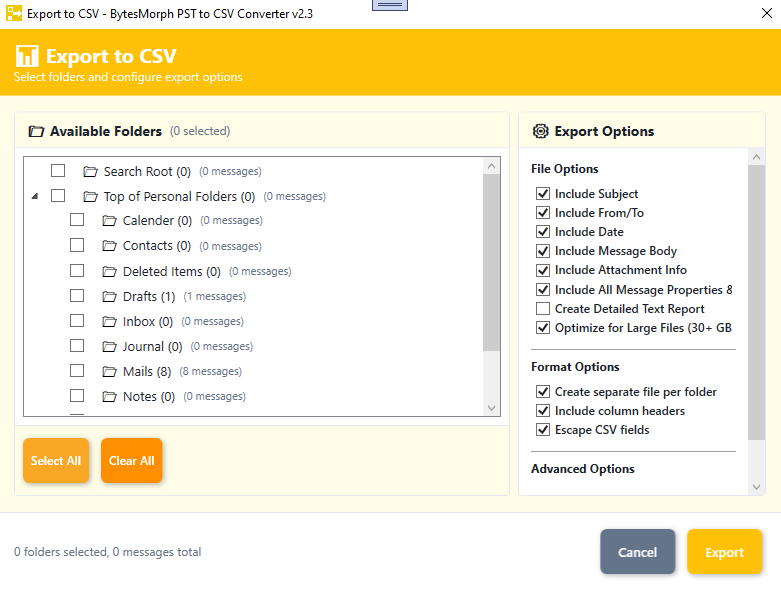Screen dimensions: 781x590
Task: Click Export Options scrollbar down arrow
Action: pyautogui.click(x=757, y=487)
